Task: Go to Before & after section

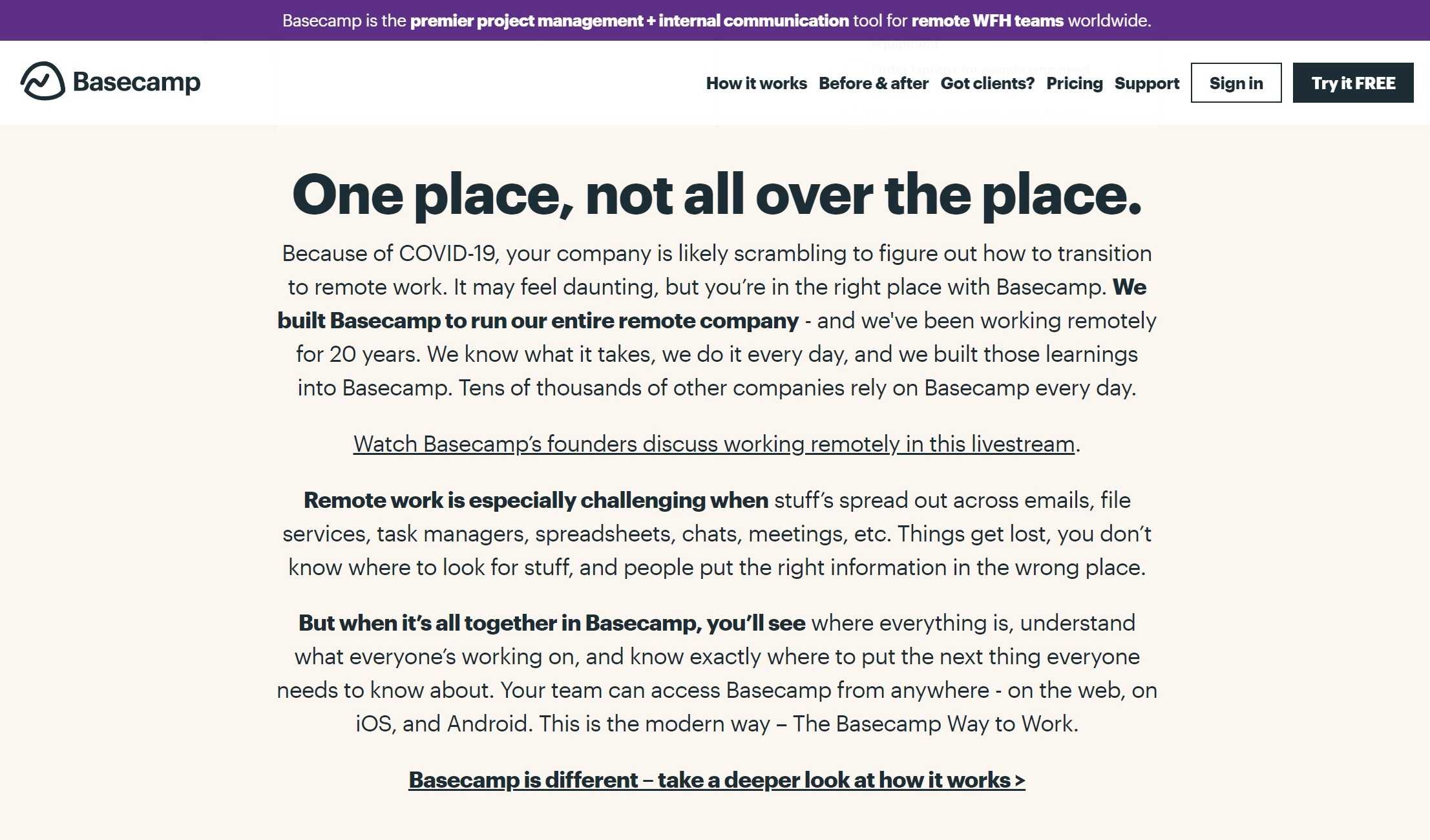Action: coord(873,83)
